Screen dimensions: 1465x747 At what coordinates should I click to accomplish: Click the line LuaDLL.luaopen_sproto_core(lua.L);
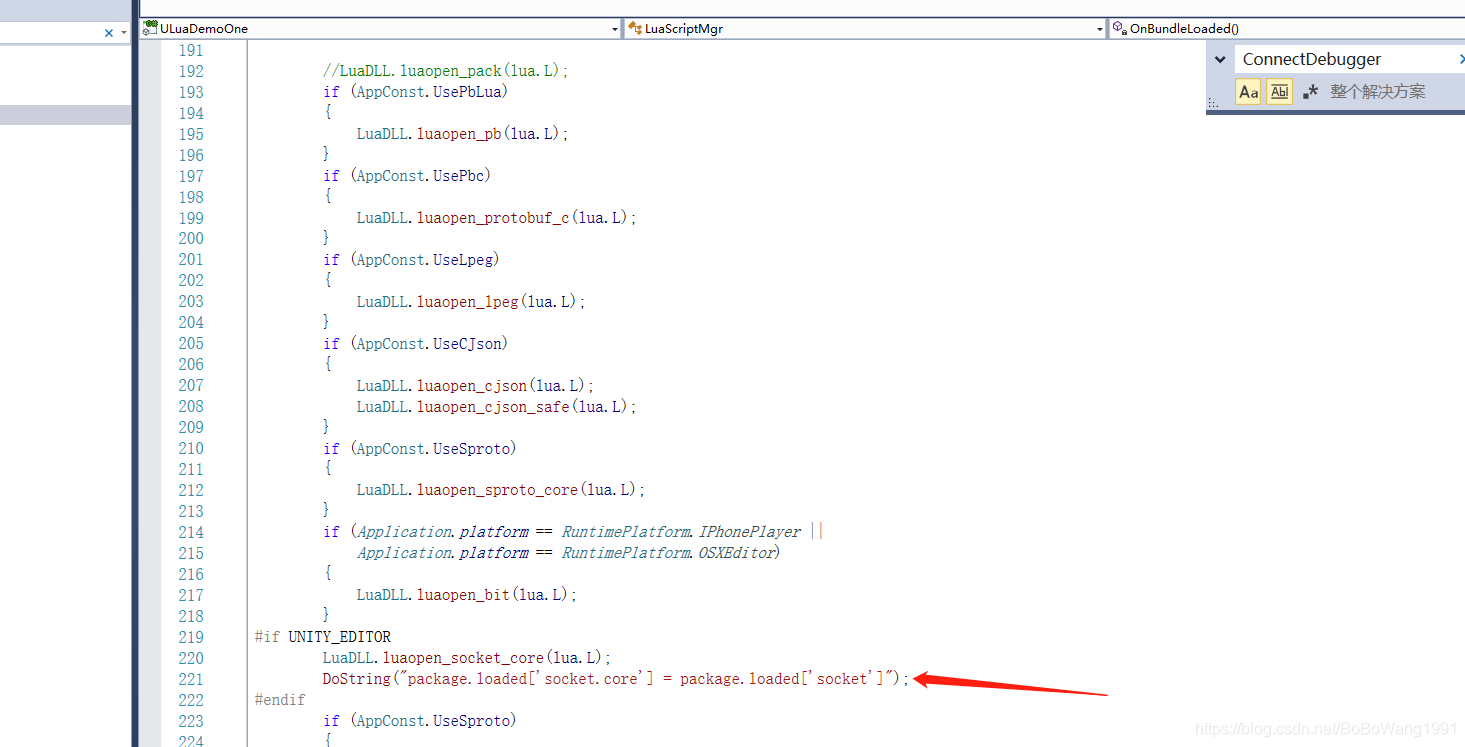[x=501, y=491]
